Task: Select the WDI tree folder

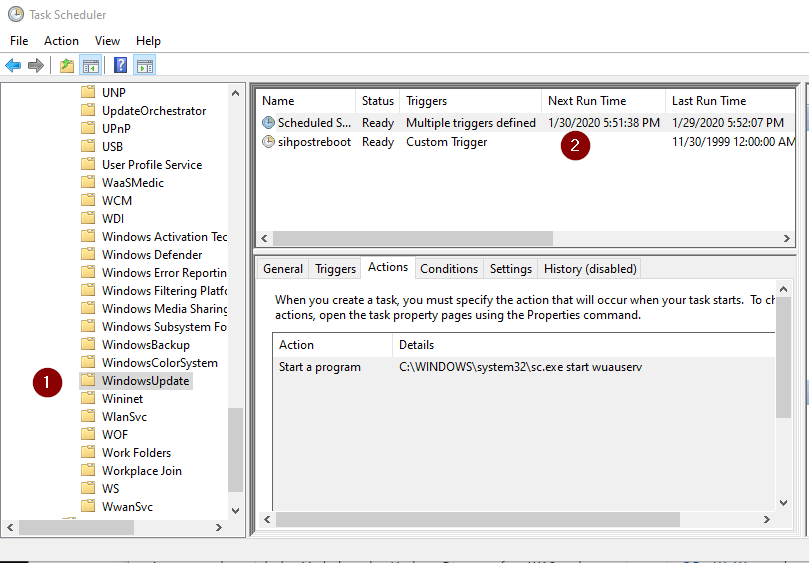Action: tap(113, 218)
